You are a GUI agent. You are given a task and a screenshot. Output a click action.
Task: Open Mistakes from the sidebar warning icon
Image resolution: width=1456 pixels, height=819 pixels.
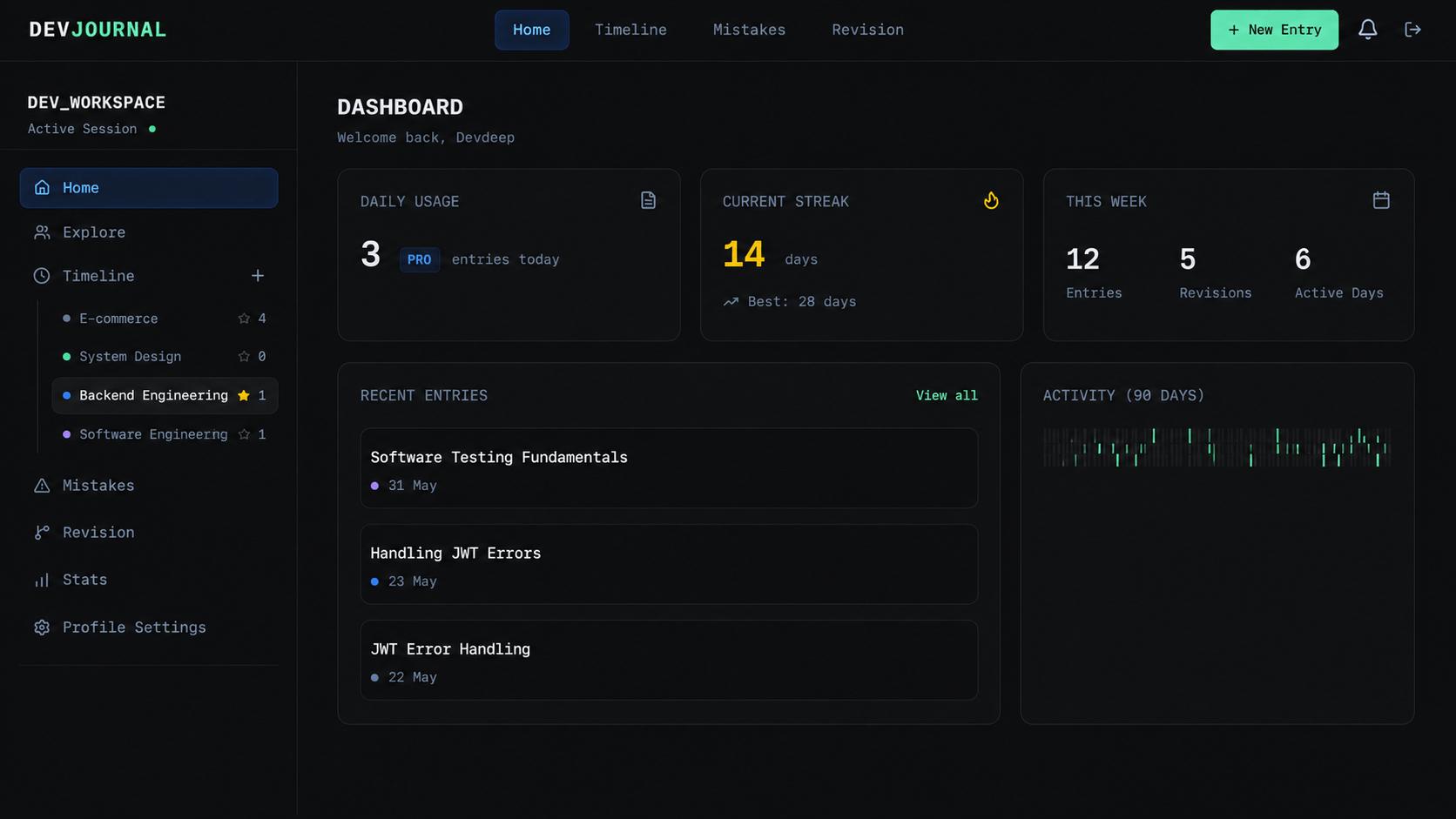click(42, 486)
